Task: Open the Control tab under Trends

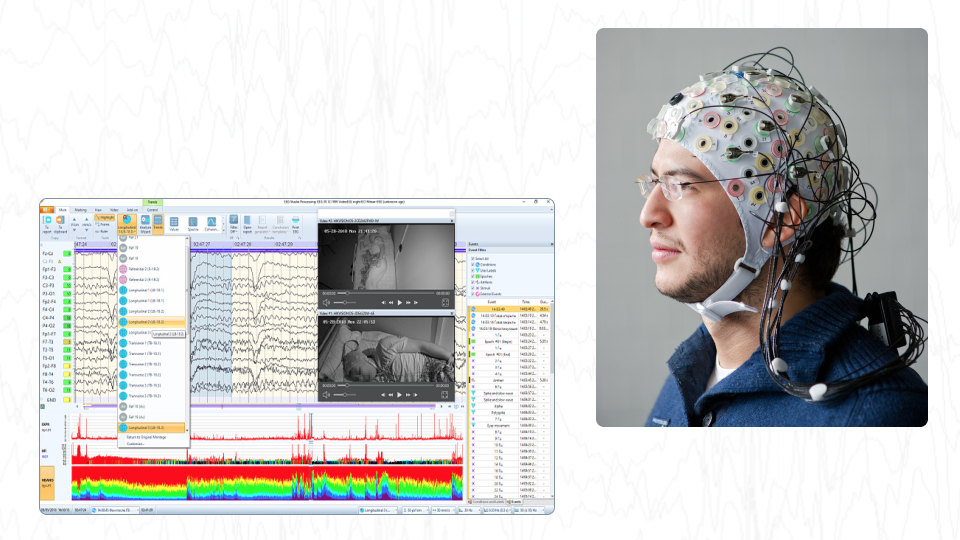Action: coord(152,209)
